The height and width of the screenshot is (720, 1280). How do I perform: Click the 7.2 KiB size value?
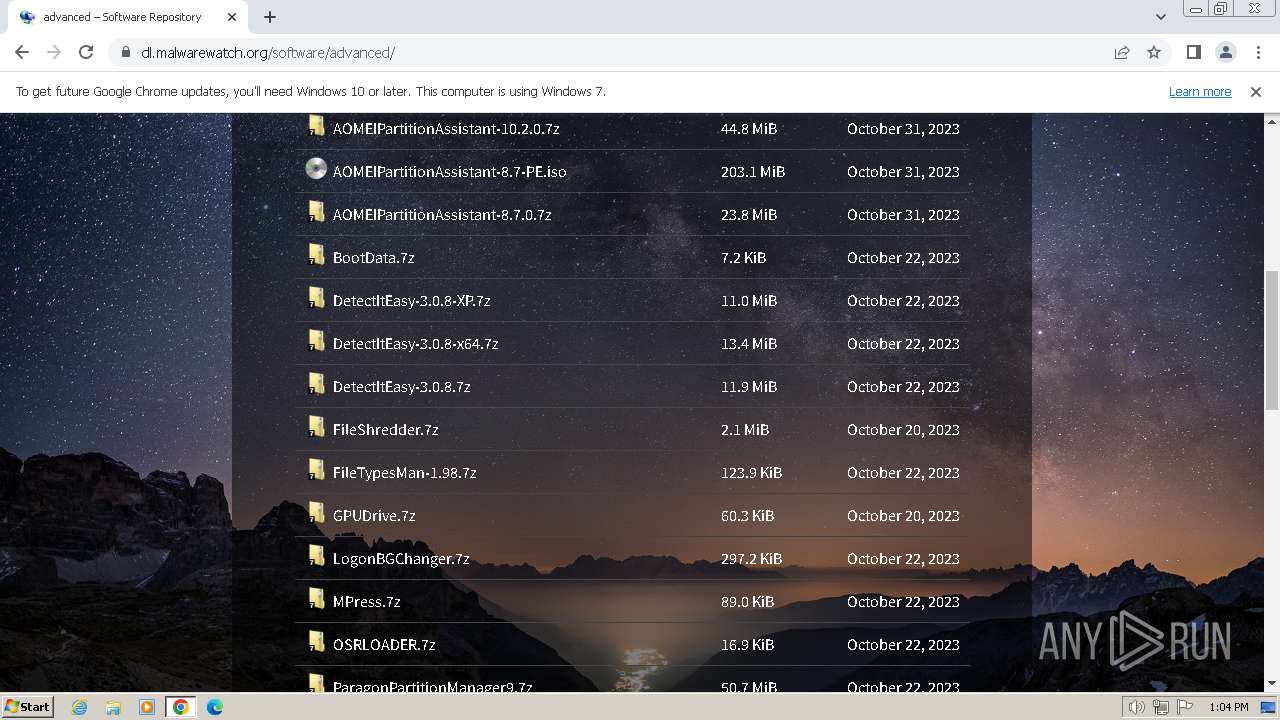coord(744,258)
